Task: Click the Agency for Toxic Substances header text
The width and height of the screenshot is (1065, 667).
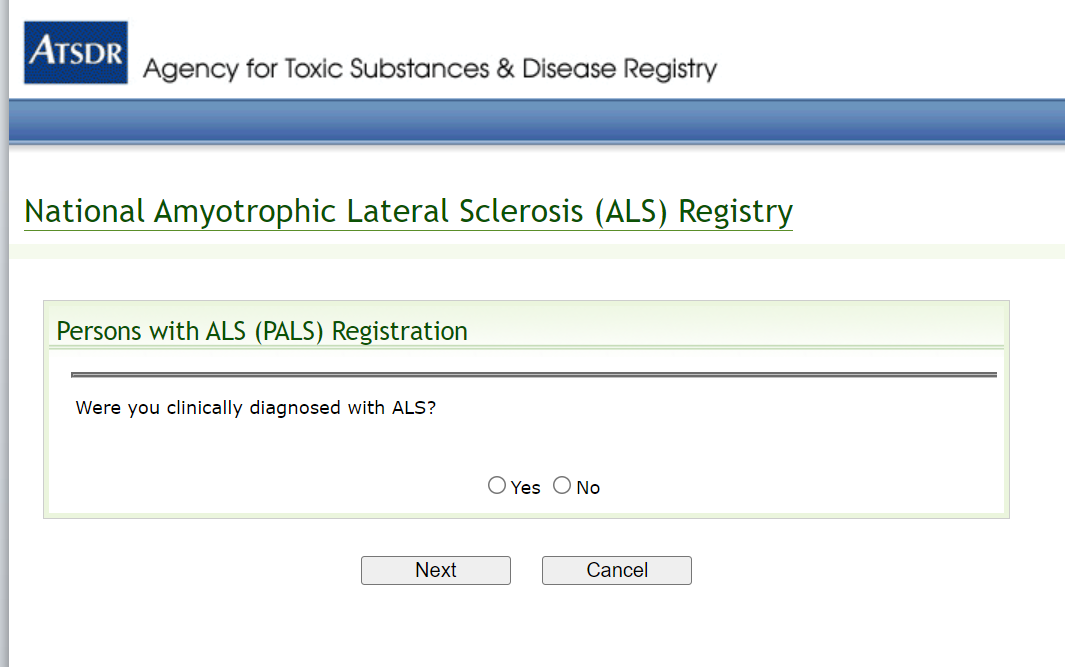Action: [x=430, y=69]
